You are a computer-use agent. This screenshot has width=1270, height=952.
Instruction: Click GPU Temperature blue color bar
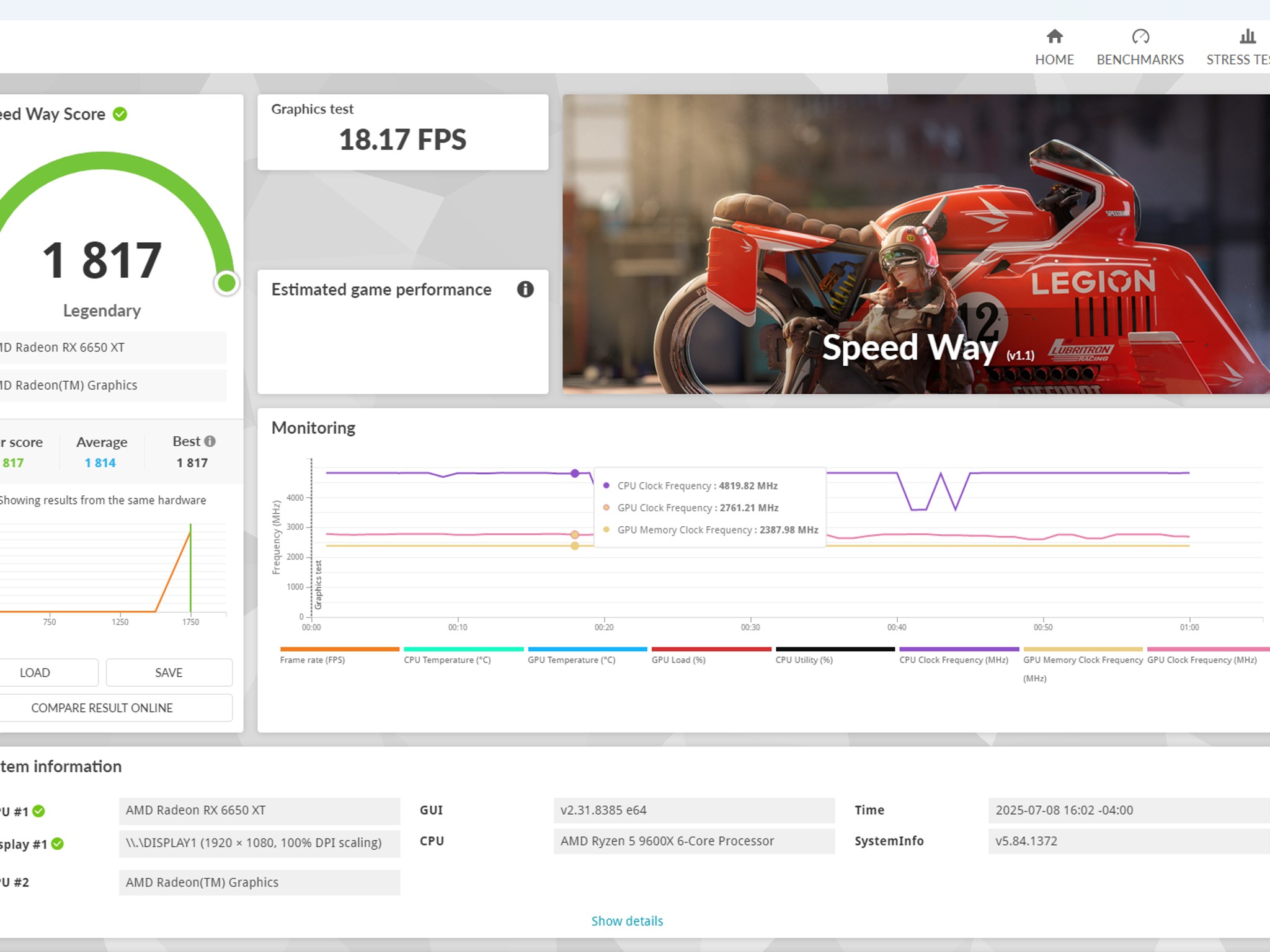587,649
